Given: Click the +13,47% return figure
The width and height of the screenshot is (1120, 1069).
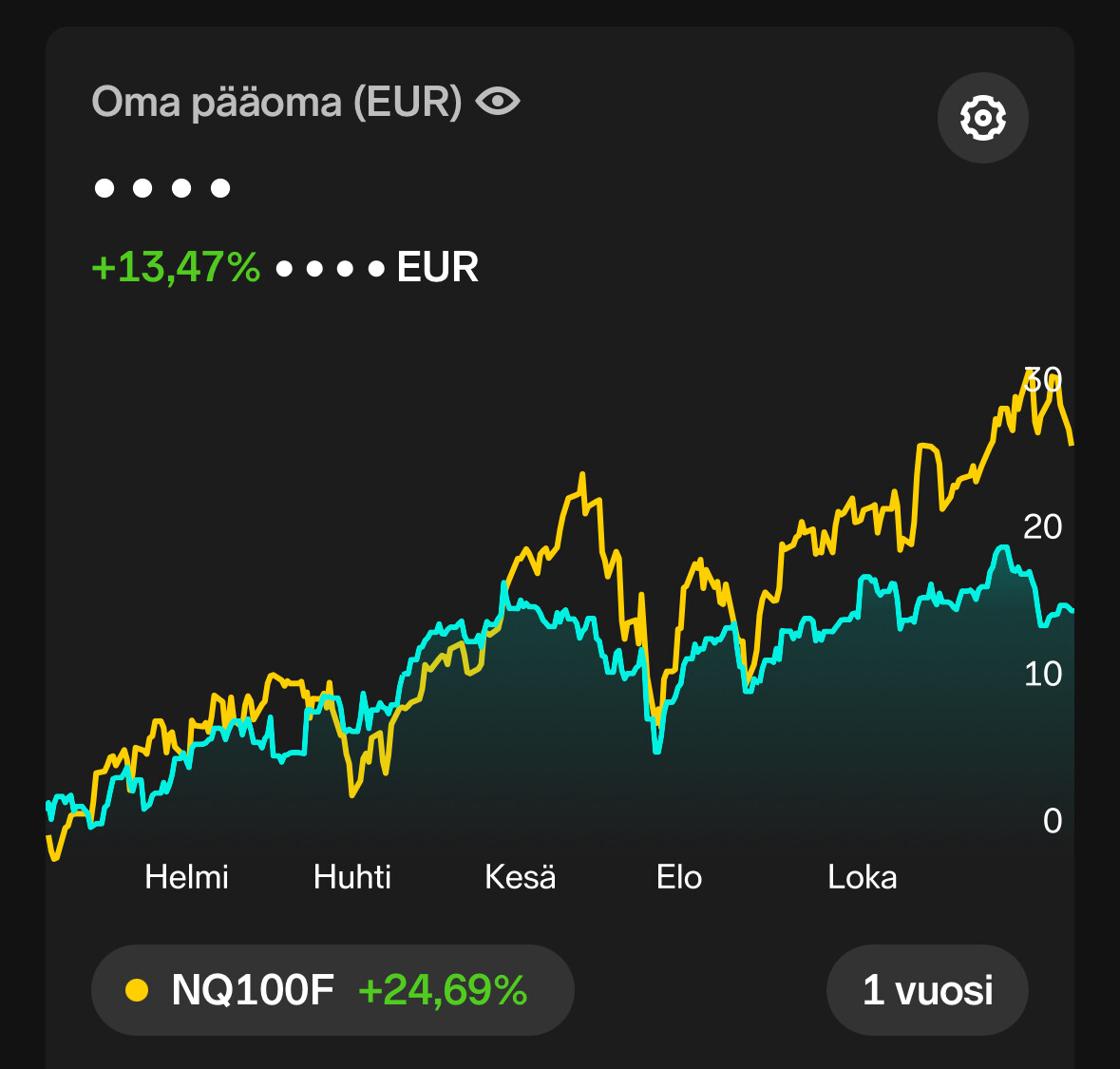Looking at the screenshot, I should point(176,267).
